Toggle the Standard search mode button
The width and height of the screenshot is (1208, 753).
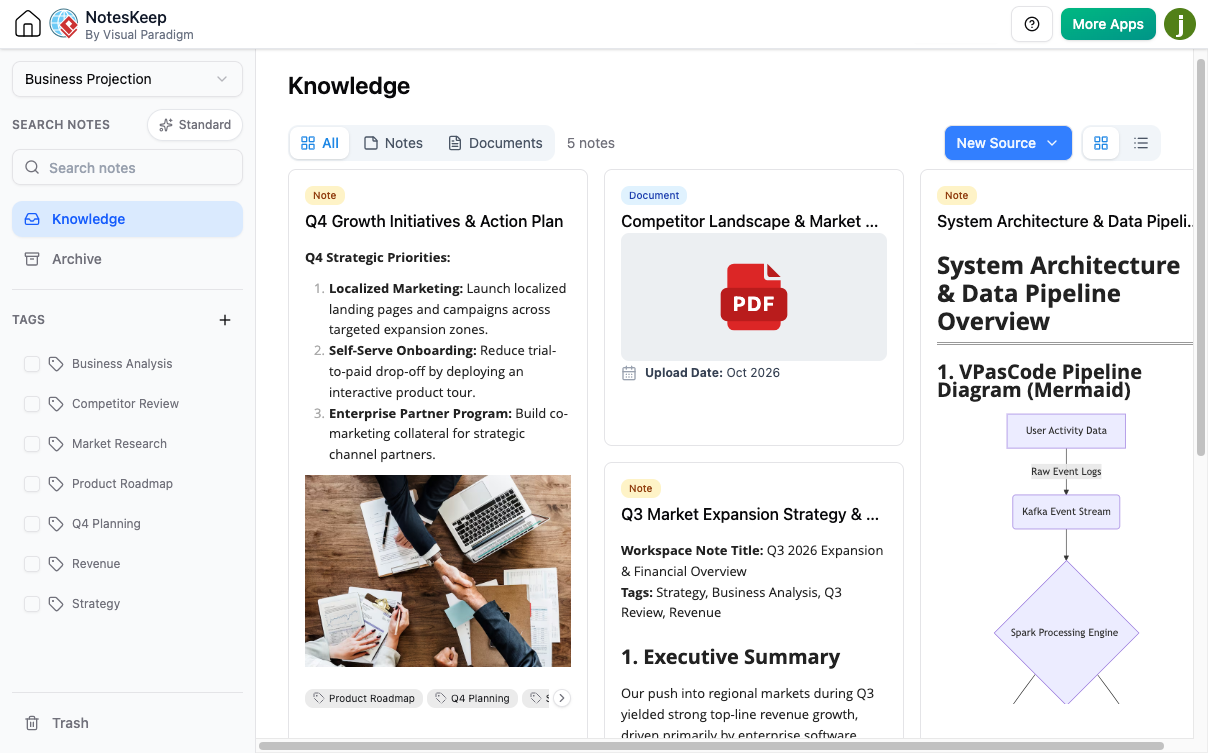click(195, 125)
